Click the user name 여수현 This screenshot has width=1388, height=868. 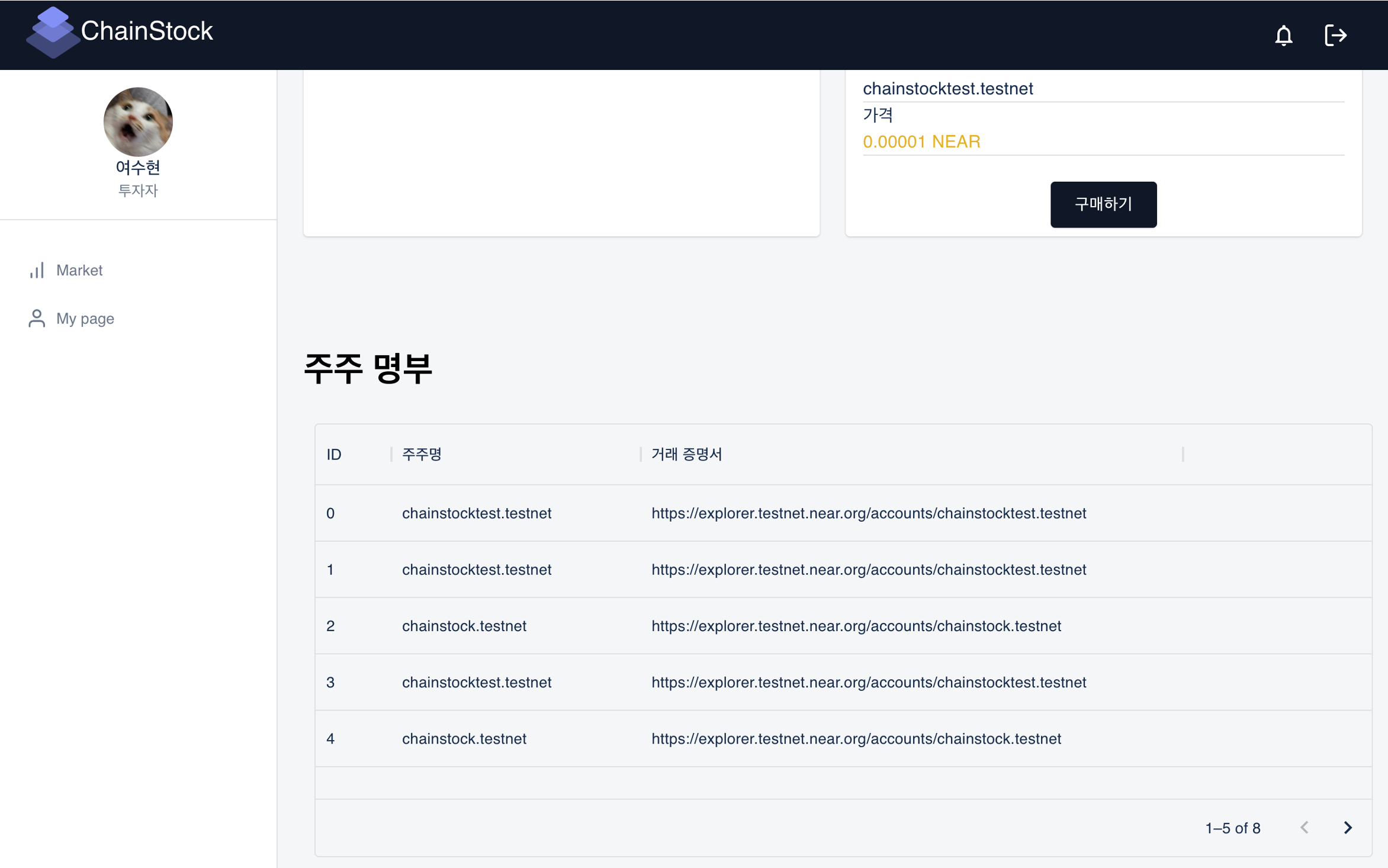click(138, 168)
